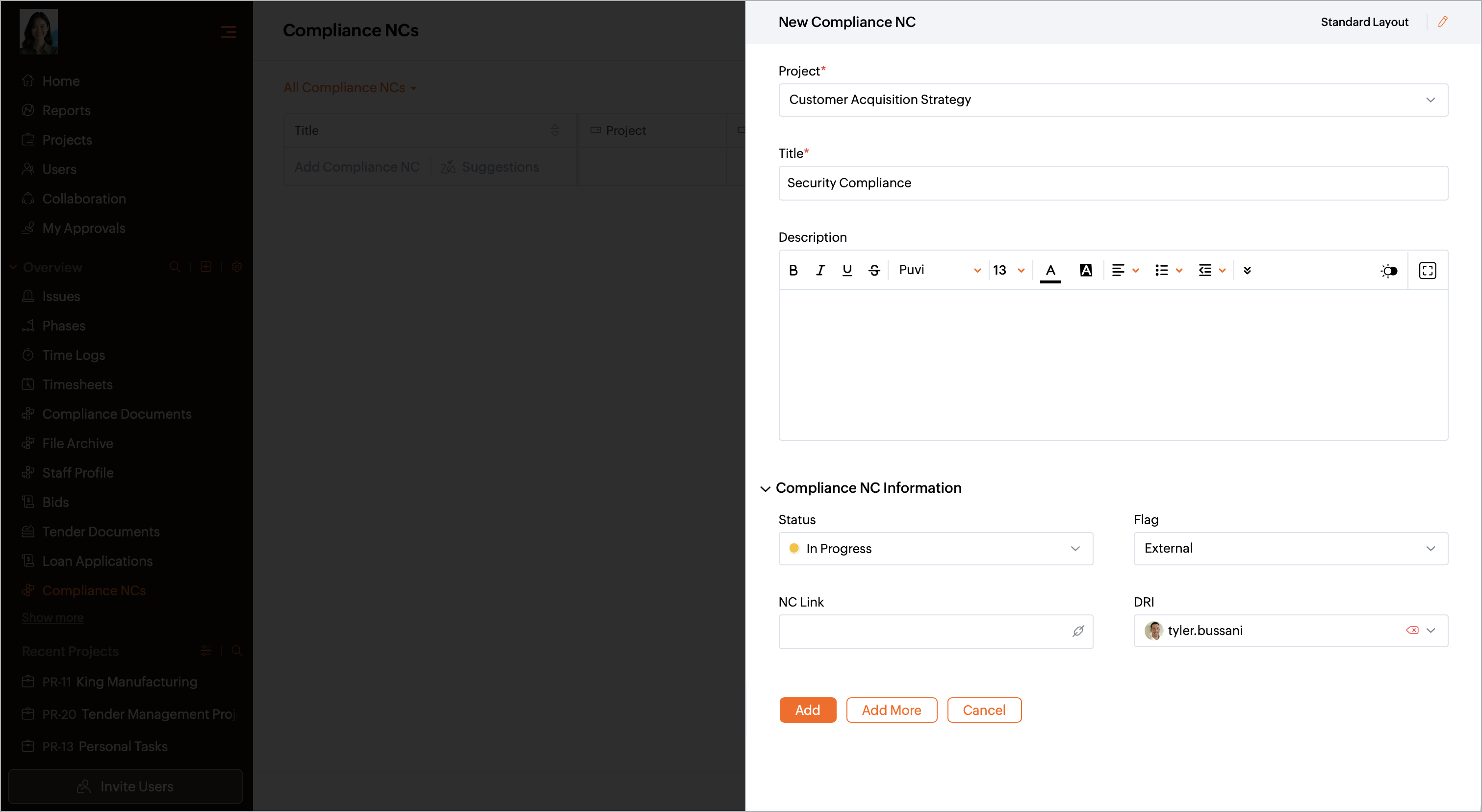Open PR-11 King Manufacturing project
1482x812 pixels.
click(x=109, y=682)
